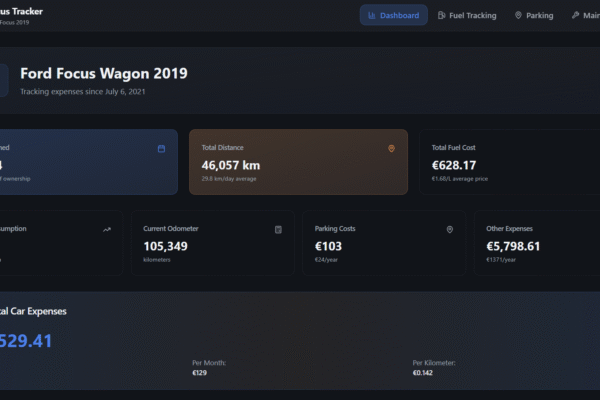Image resolution: width=600 pixels, height=400 pixels.
Task: Click the fuel pump icon in navigation
Action: click(442, 15)
